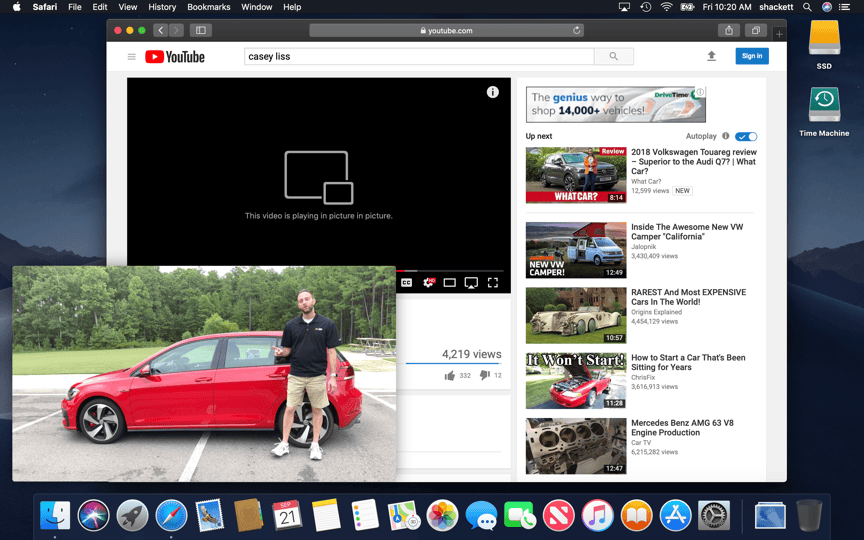Open the Window menu
Screen dimensions: 864x540
click(x=257, y=7)
